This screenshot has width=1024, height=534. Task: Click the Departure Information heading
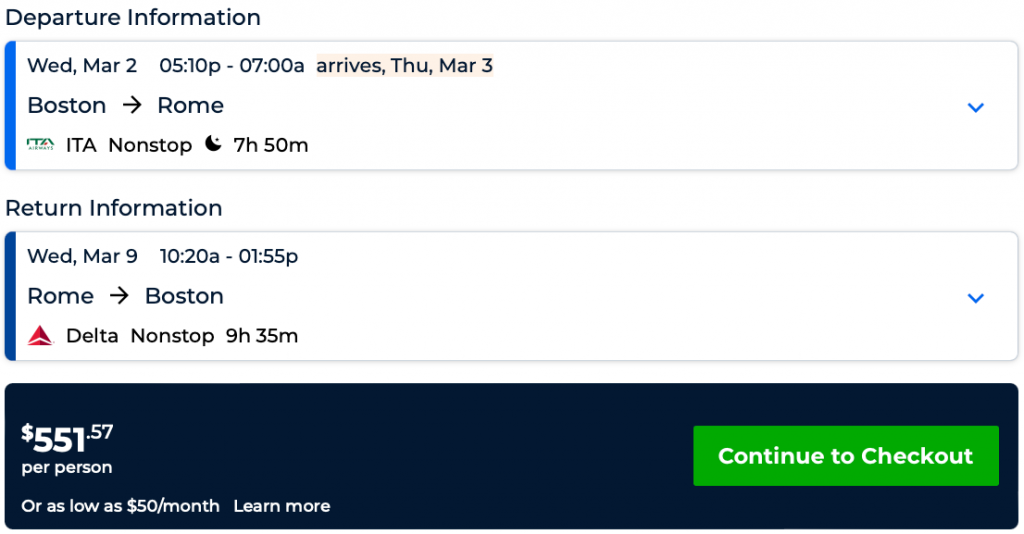pyautogui.click(x=133, y=18)
